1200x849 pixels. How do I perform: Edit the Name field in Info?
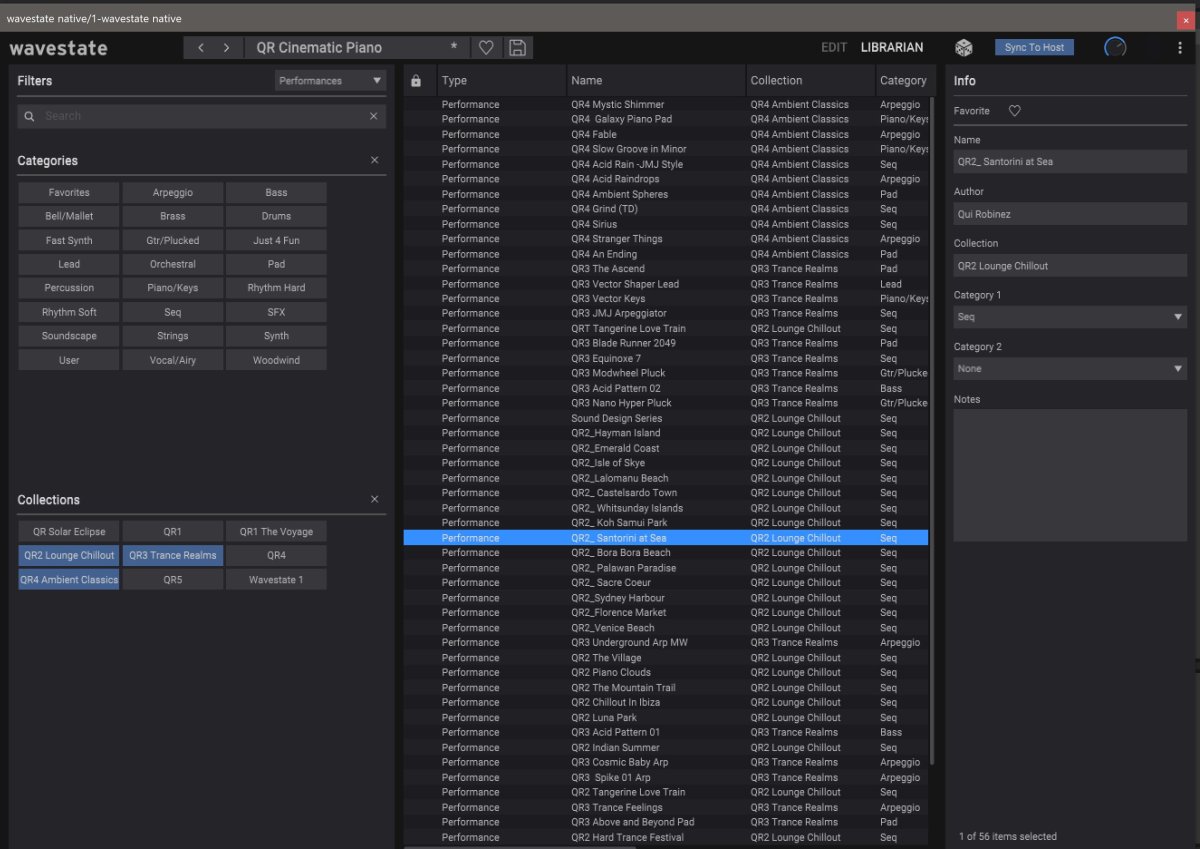coord(1070,162)
